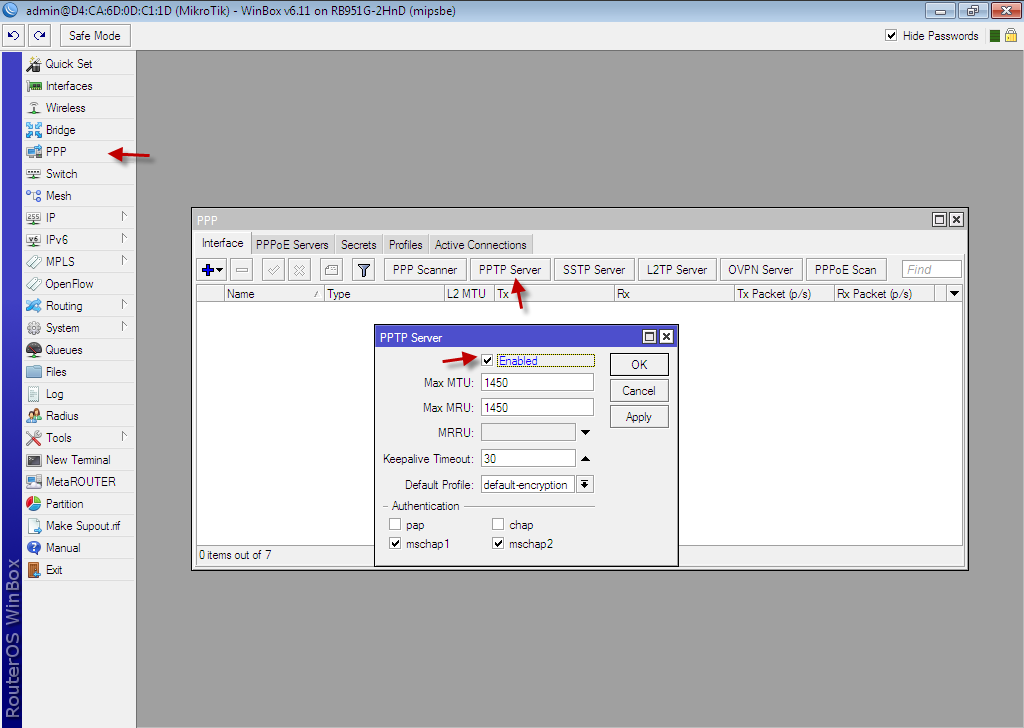1024x728 pixels.
Task: Expand the IPv6 submenu
Action: 124,238
